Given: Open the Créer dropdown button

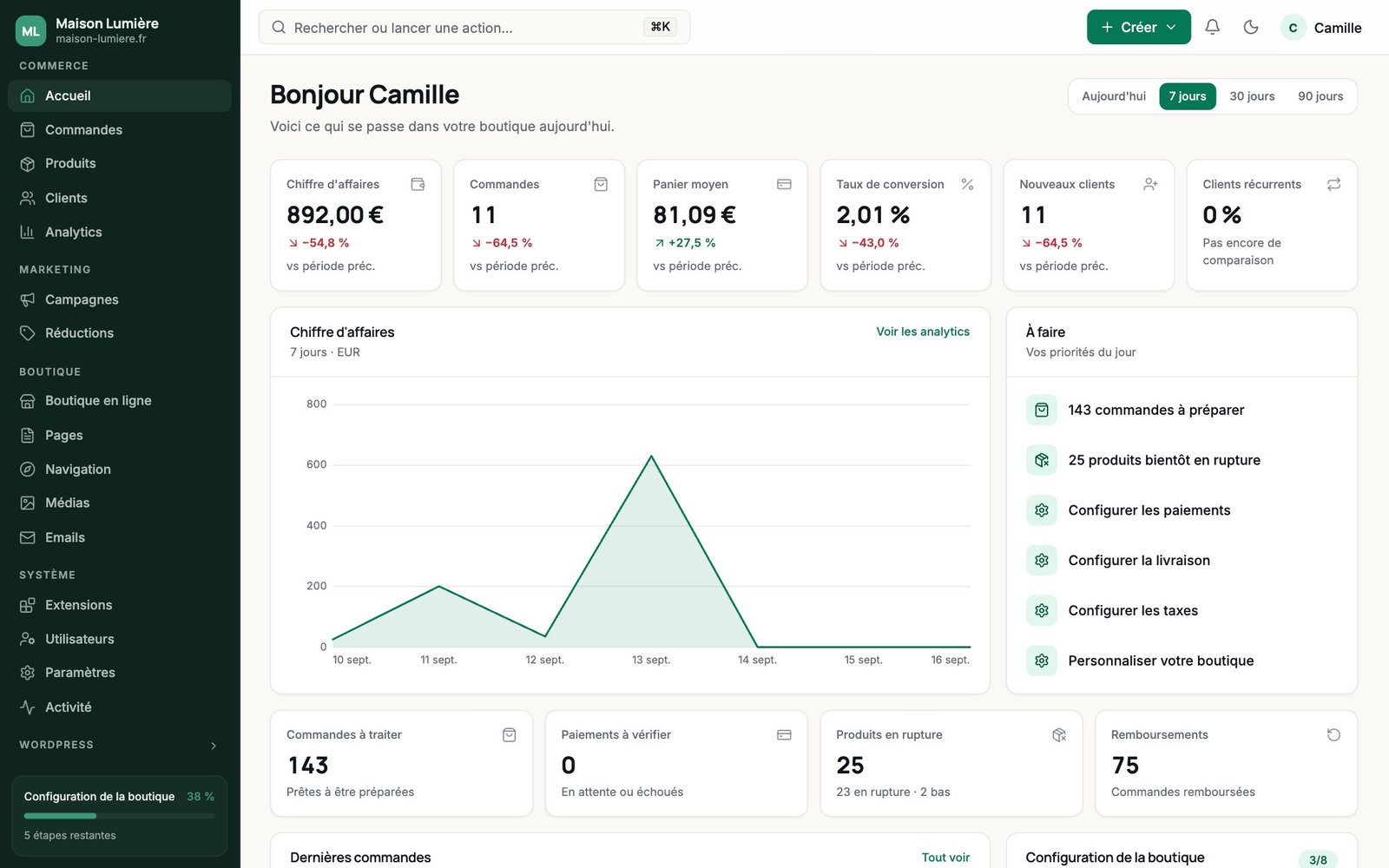Looking at the screenshot, I should tap(1138, 27).
